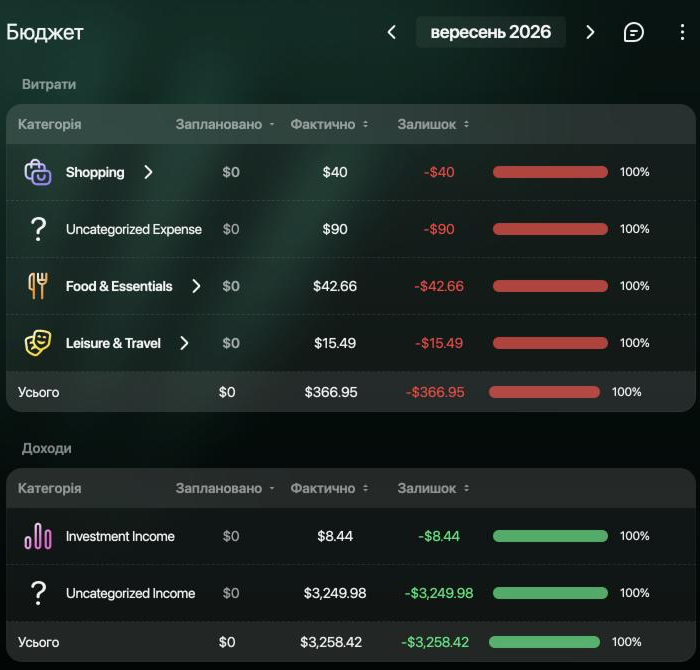
Task: Click the Uncategorized Expense question mark icon
Action: (38, 229)
